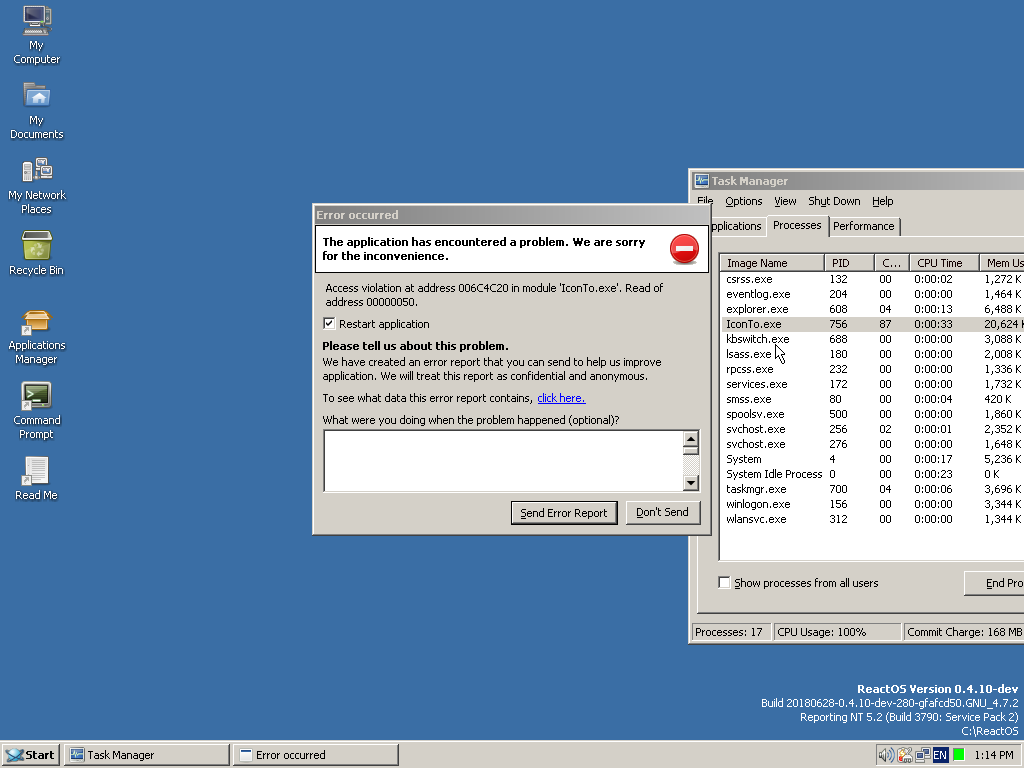Select the Read Me shortcut icon
1024x768 pixels.
pos(37,479)
